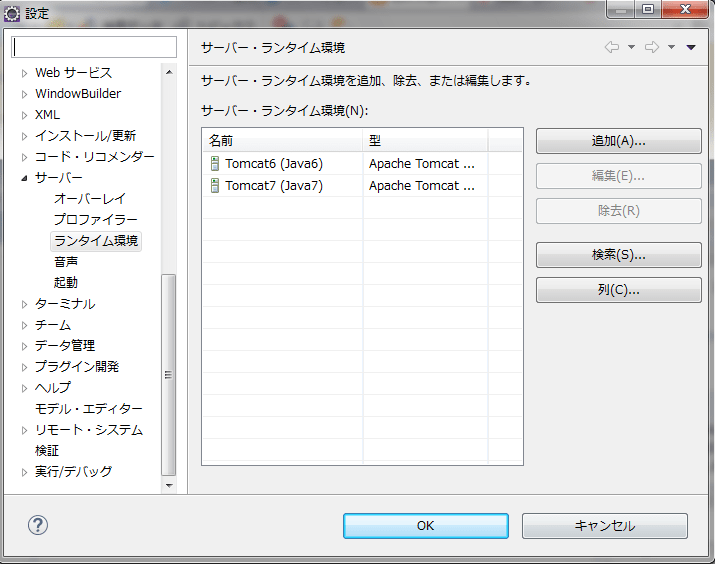Click the 列(C)... button
The image size is (715, 564).
(618, 290)
